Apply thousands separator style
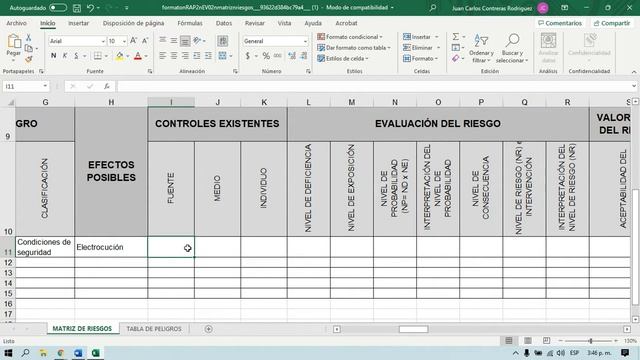 click(x=278, y=56)
